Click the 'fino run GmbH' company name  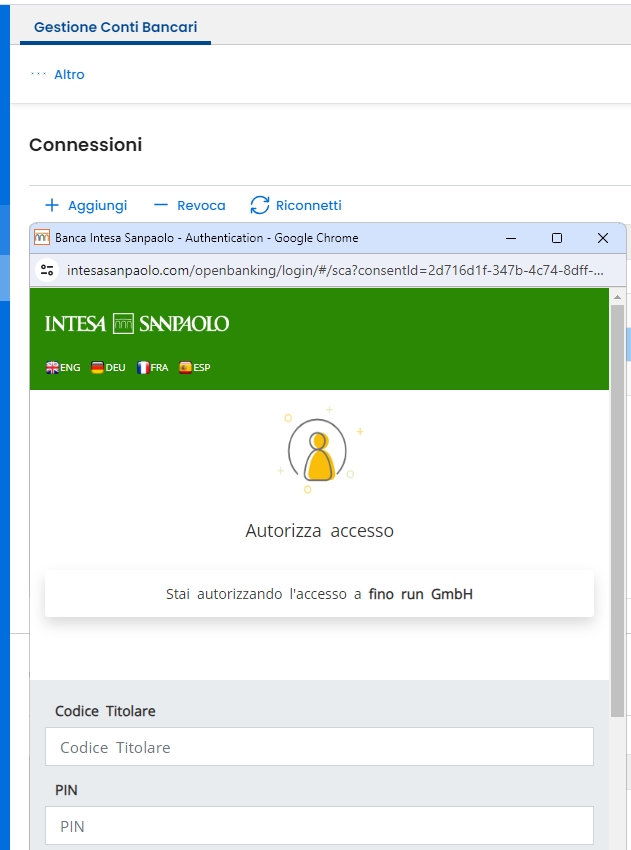pyautogui.click(x=421, y=594)
